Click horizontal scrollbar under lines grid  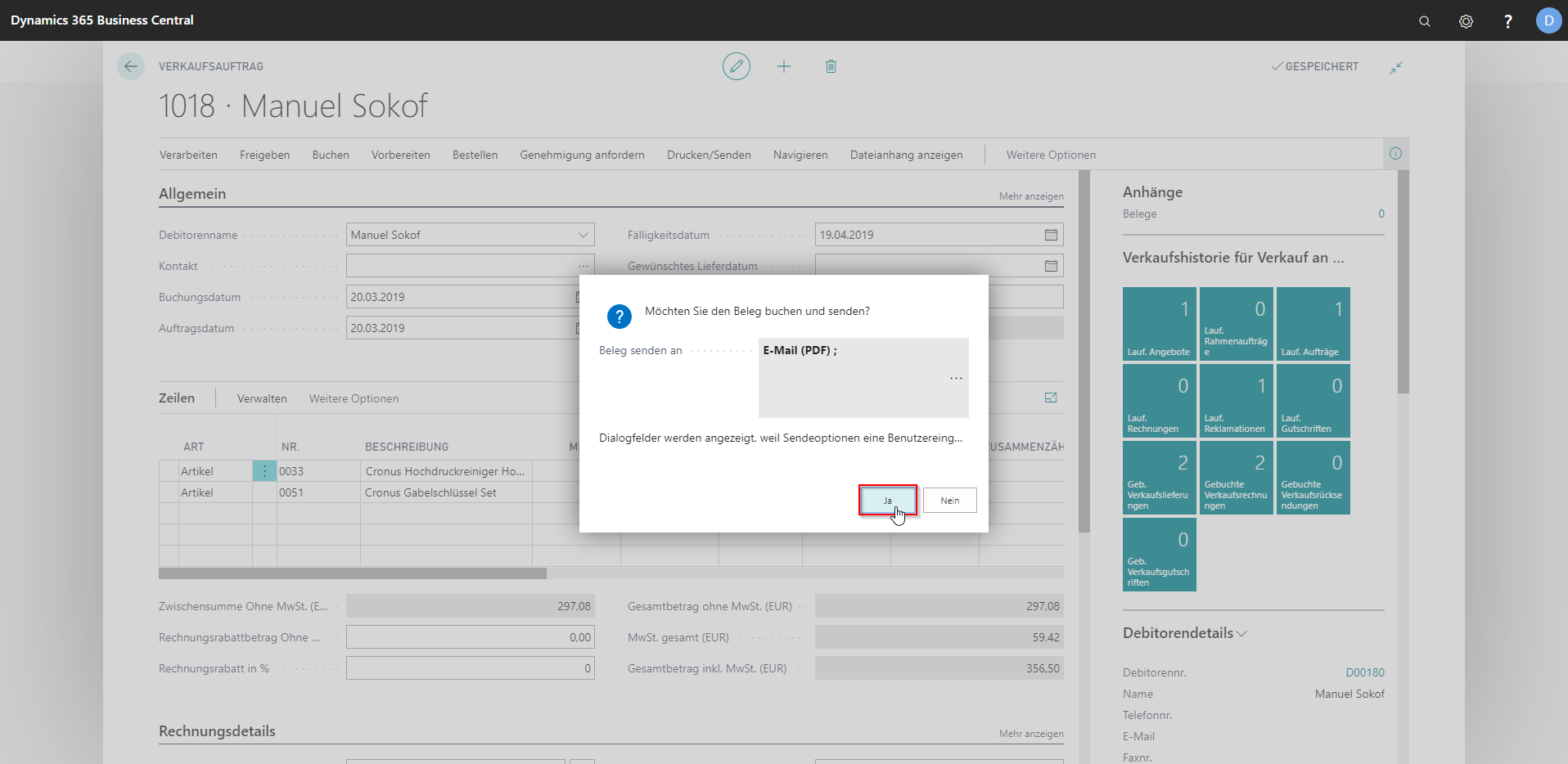pyautogui.click(x=353, y=573)
